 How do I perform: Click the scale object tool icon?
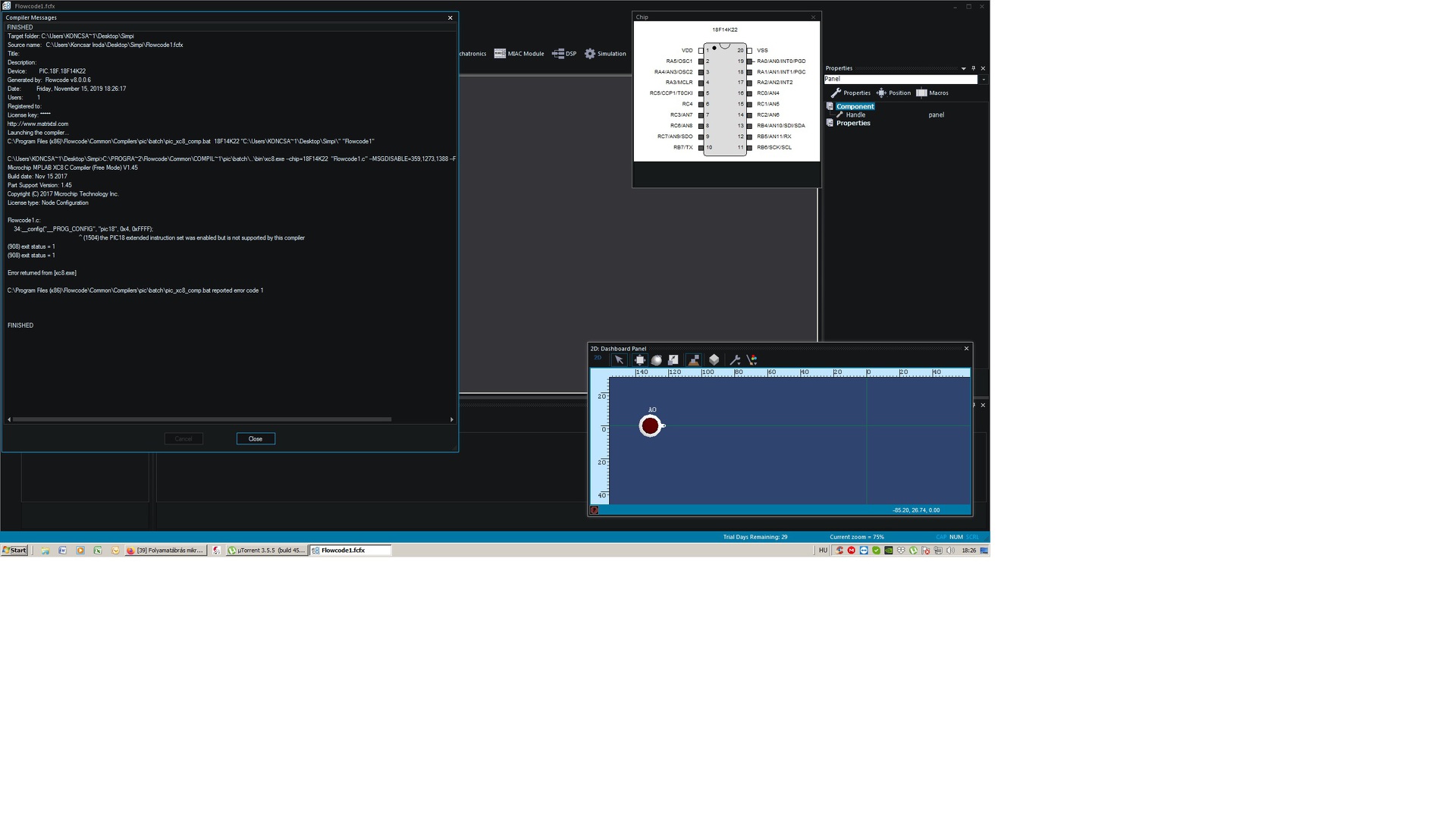coord(673,360)
